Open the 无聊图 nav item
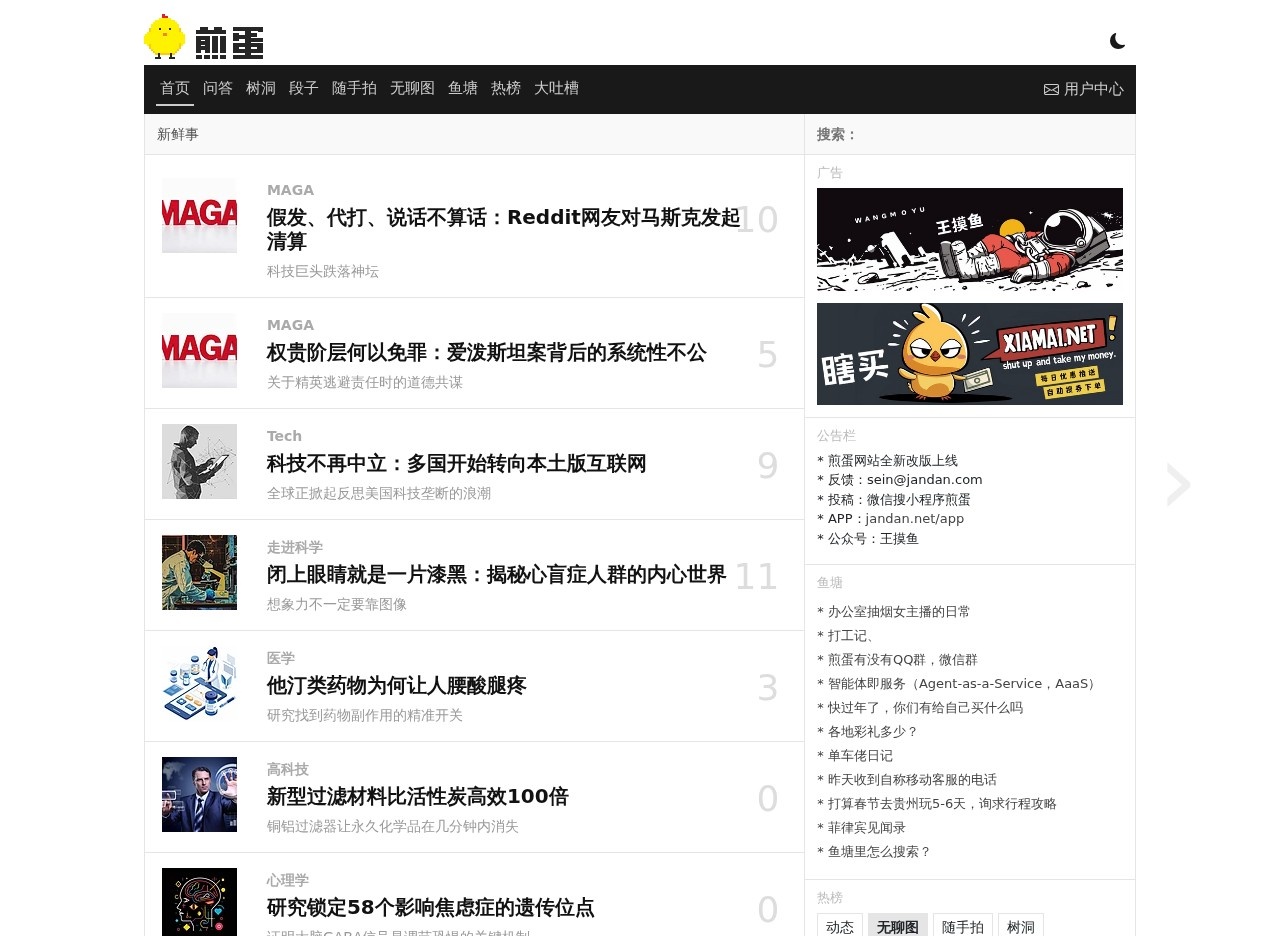This screenshot has width=1280, height=936. (x=412, y=88)
